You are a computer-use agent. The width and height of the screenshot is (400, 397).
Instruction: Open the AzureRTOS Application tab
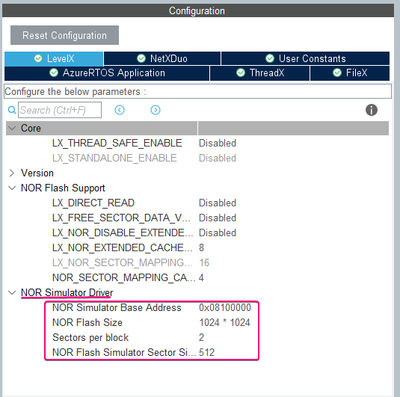tap(107, 73)
